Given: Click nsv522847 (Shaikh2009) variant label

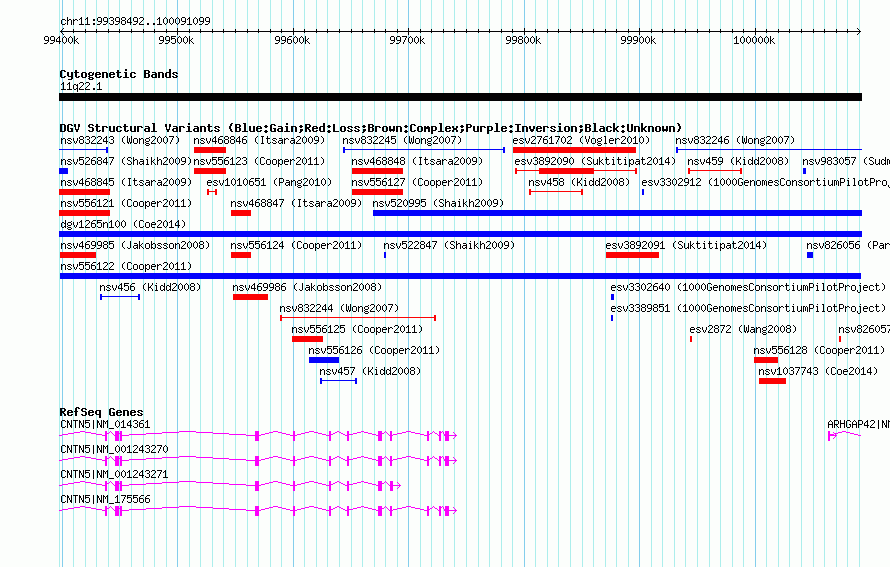Looking at the screenshot, I should tap(449, 245).
